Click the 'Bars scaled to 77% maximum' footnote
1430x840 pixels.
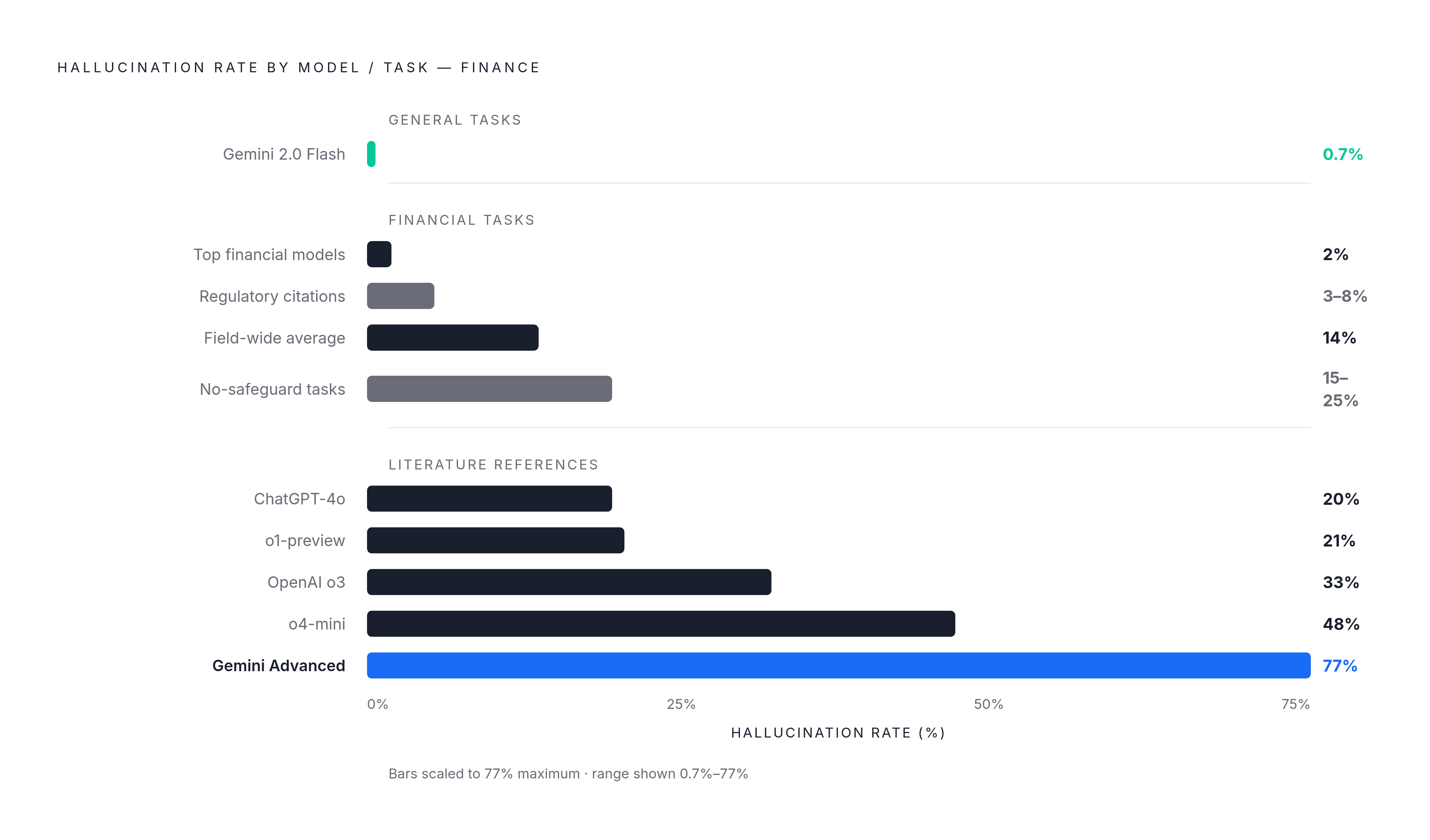pyautogui.click(x=568, y=774)
